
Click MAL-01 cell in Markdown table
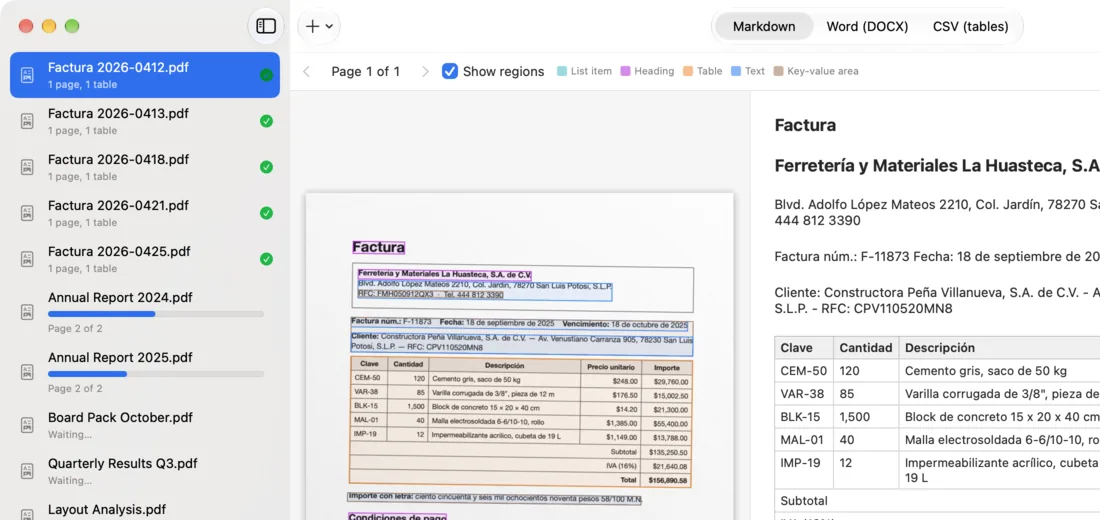(804, 440)
